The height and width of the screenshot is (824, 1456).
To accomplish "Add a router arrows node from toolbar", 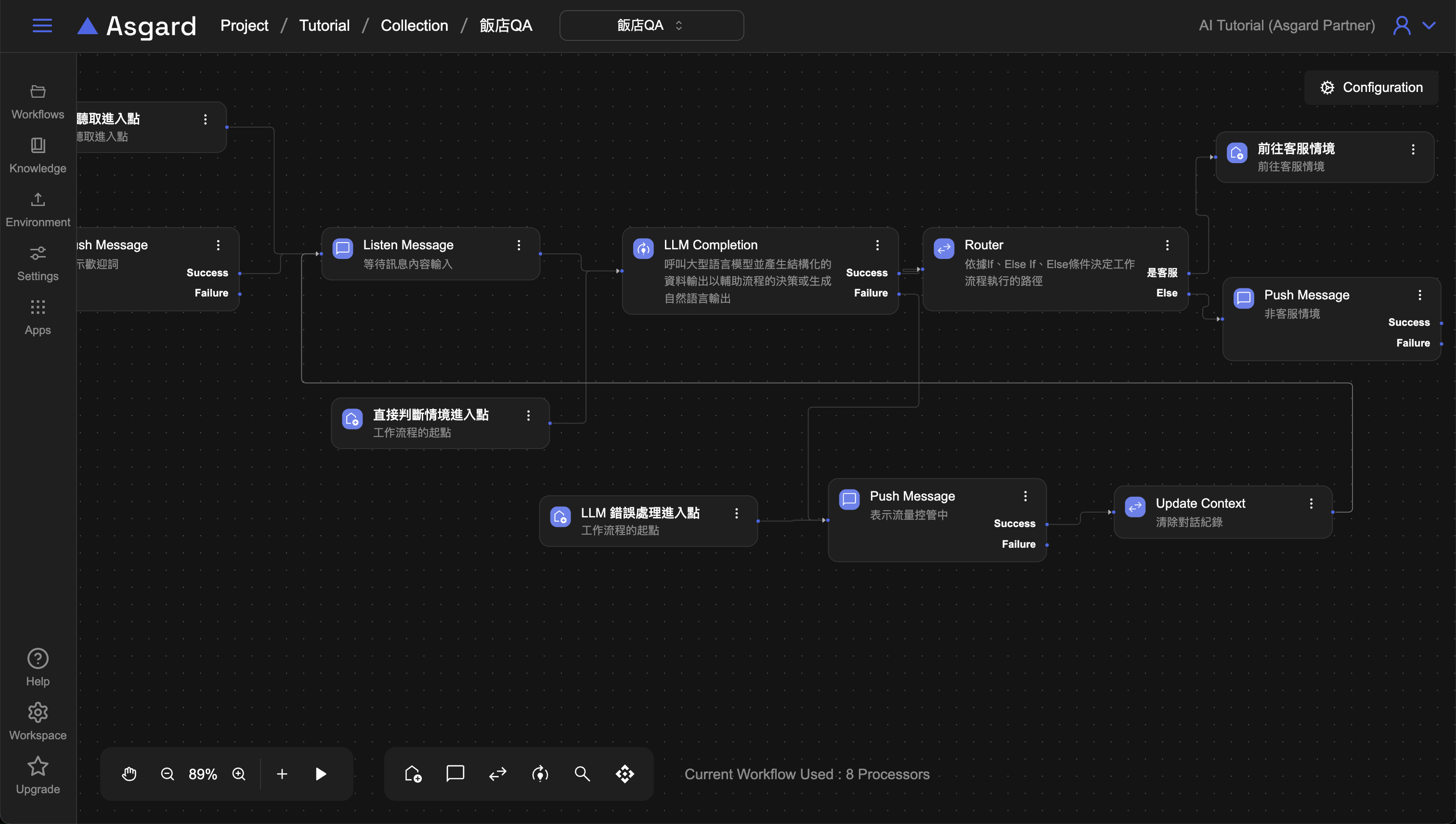I will [497, 773].
